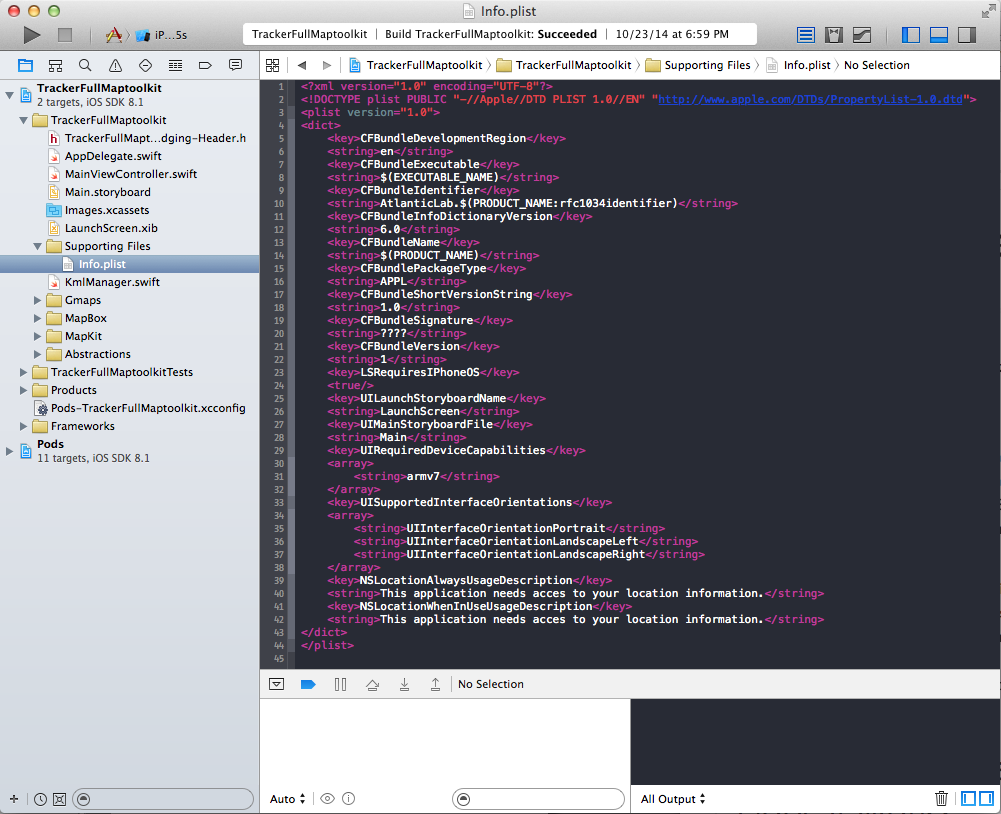Select the Standard editor view
The image size is (1001, 814).
tap(806, 34)
